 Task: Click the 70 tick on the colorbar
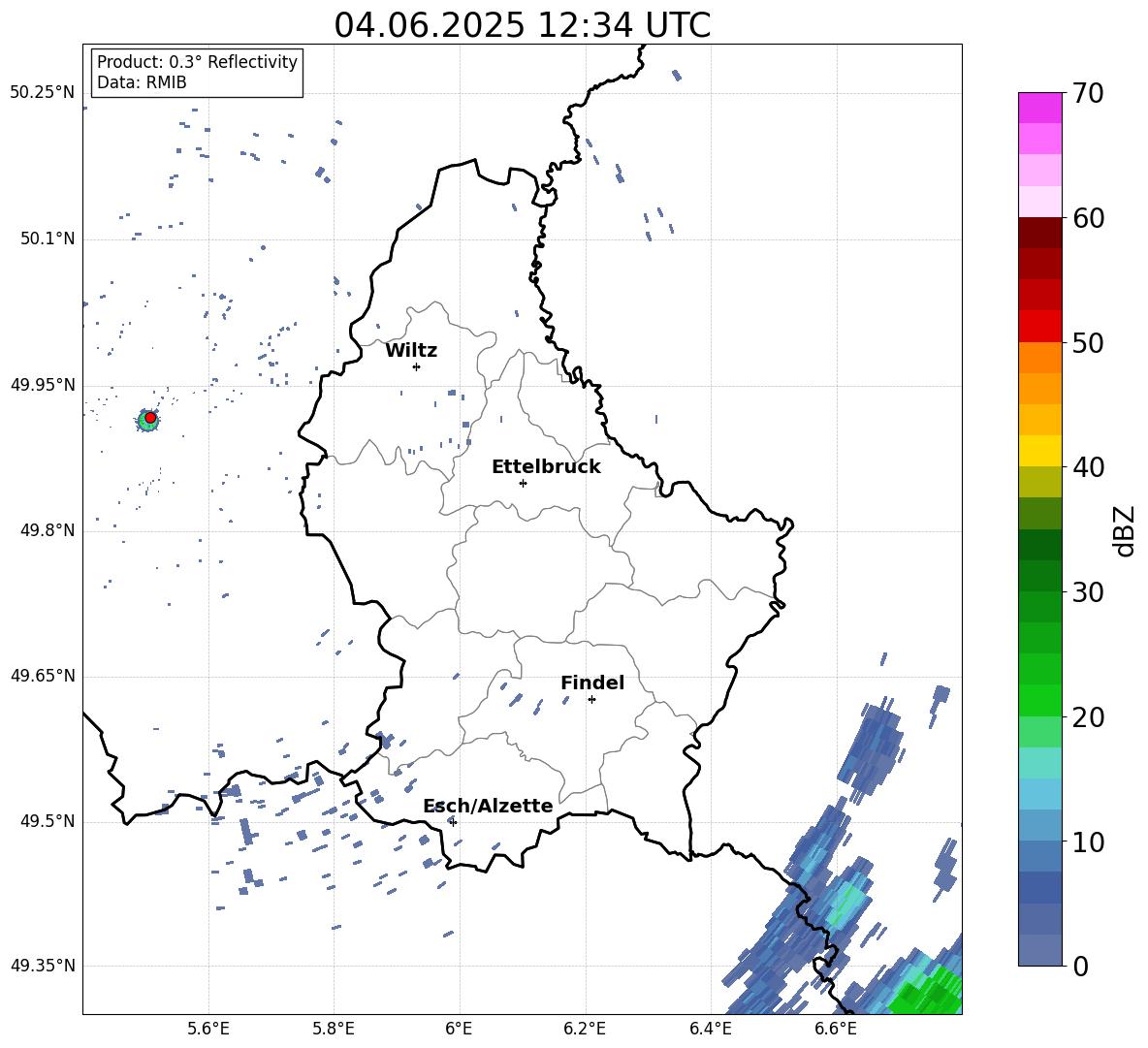(1088, 94)
